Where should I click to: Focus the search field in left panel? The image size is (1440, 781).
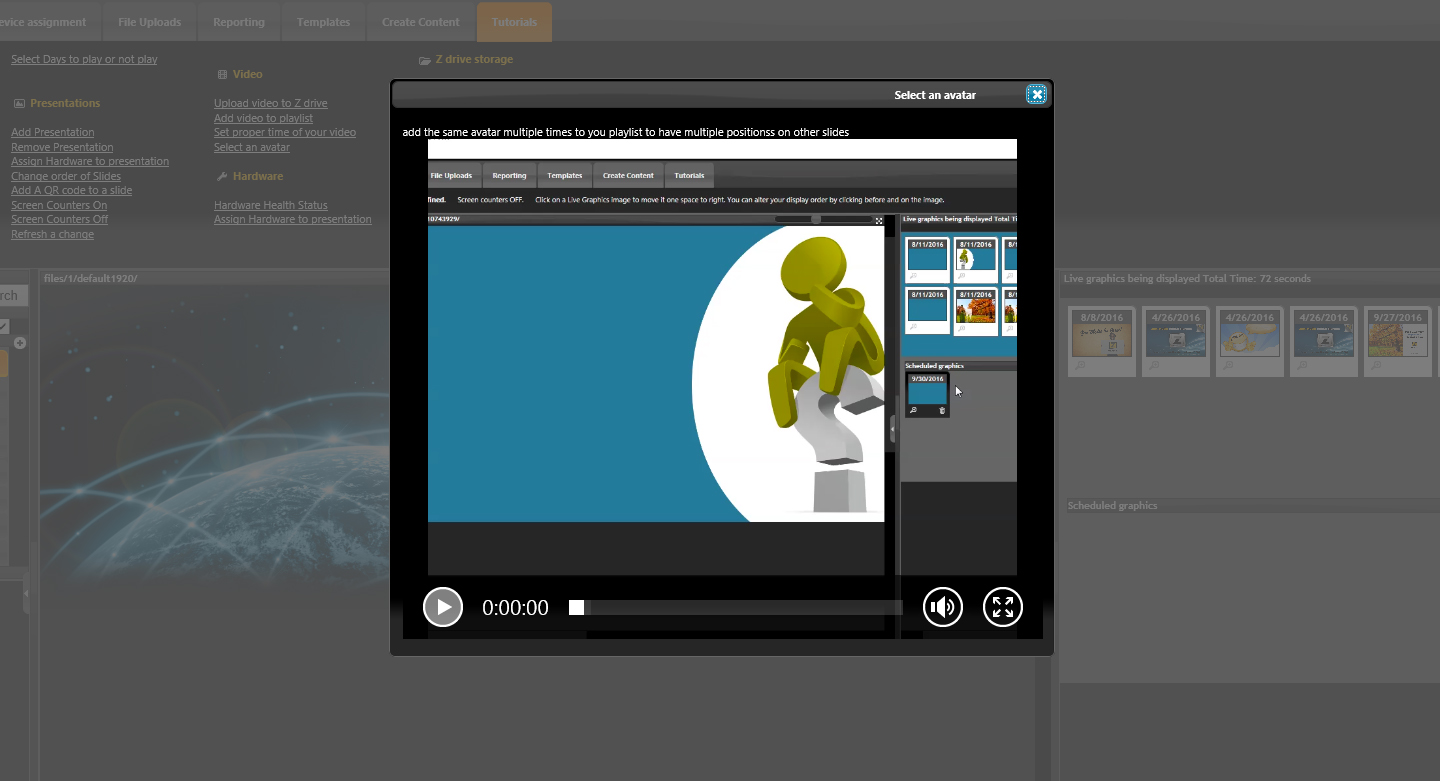click(14, 296)
